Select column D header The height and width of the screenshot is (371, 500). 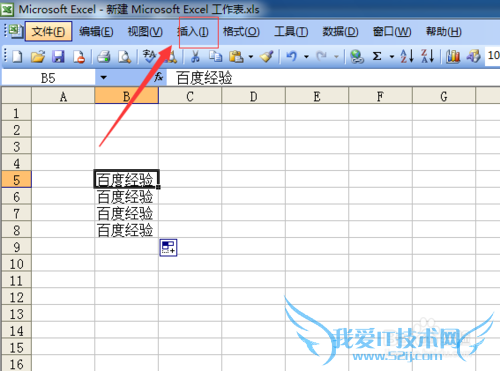[x=254, y=96]
